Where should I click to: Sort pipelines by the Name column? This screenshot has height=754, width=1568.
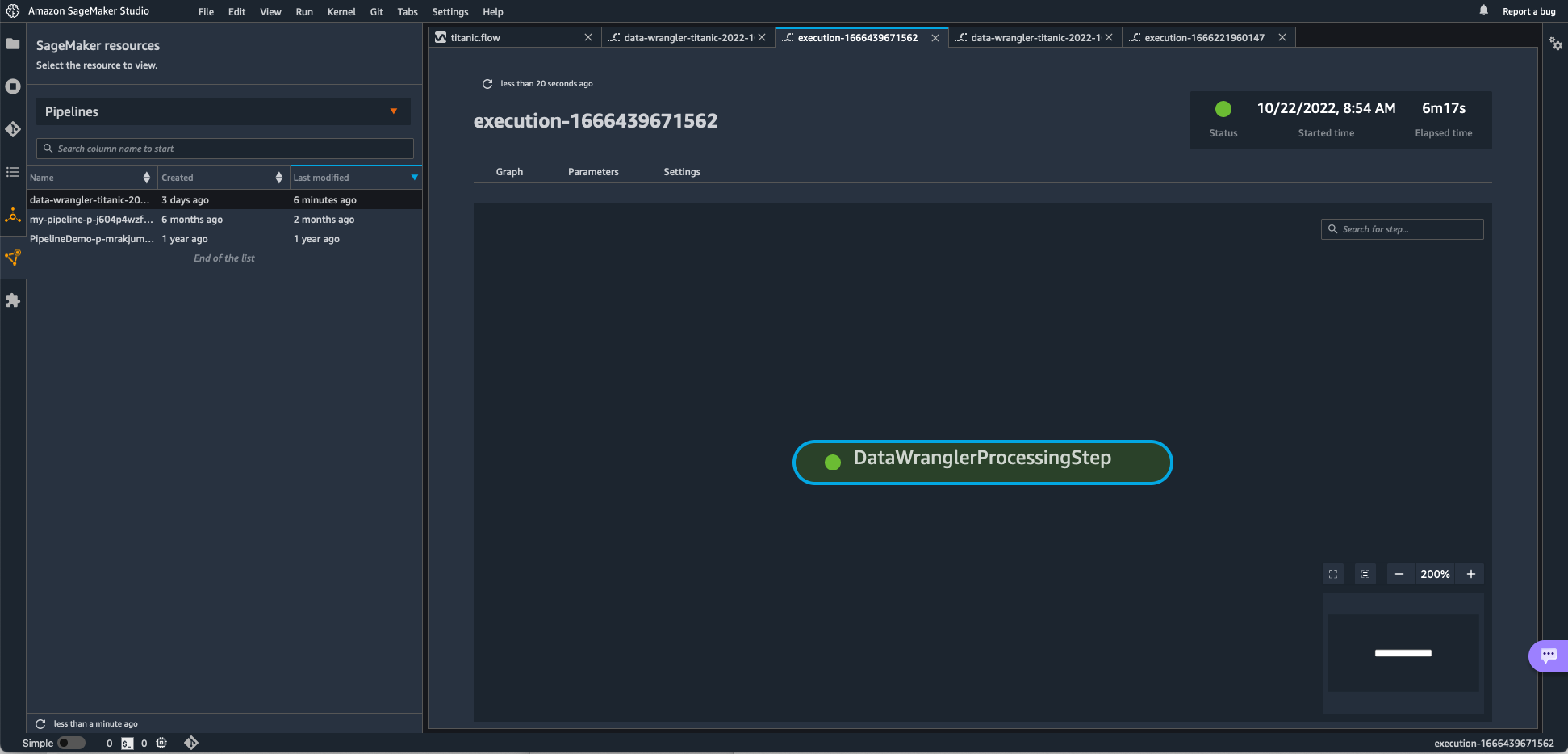pyautogui.click(x=90, y=178)
